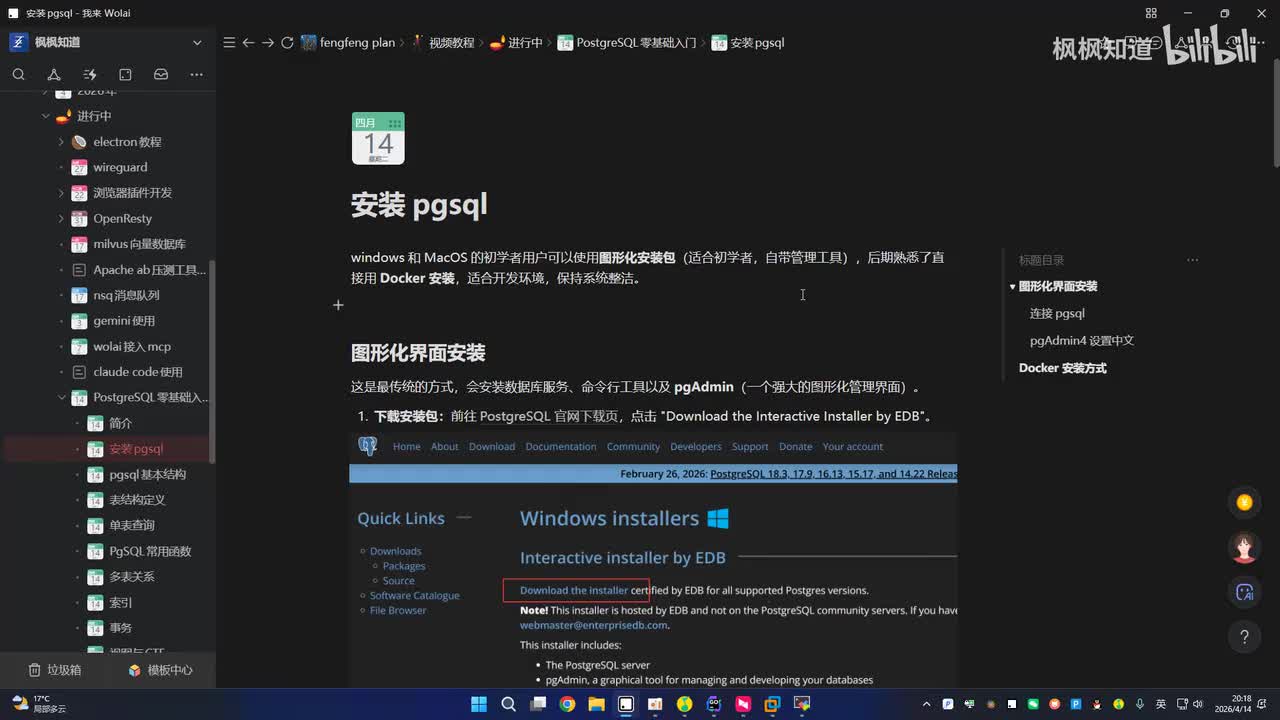Collapse 图形化界面安装 outline section
Image resolution: width=1280 pixels, height=720 pixels.
(x=1012, y=287)
